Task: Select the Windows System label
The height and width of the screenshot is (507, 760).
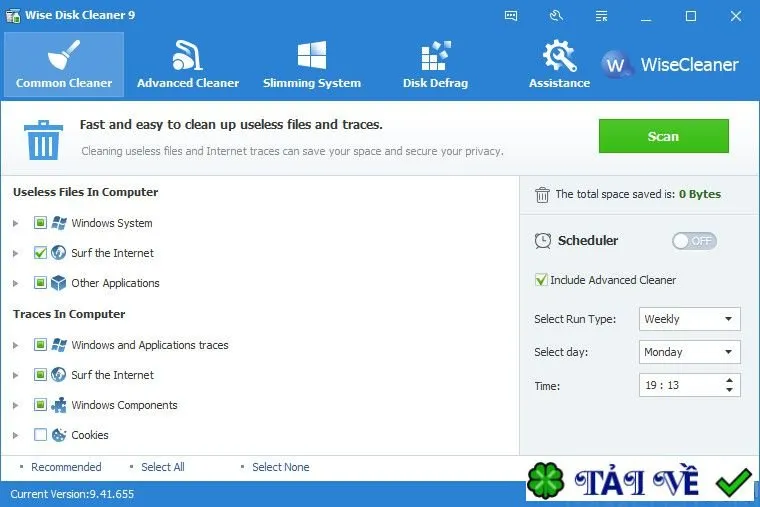Action: 112,223
